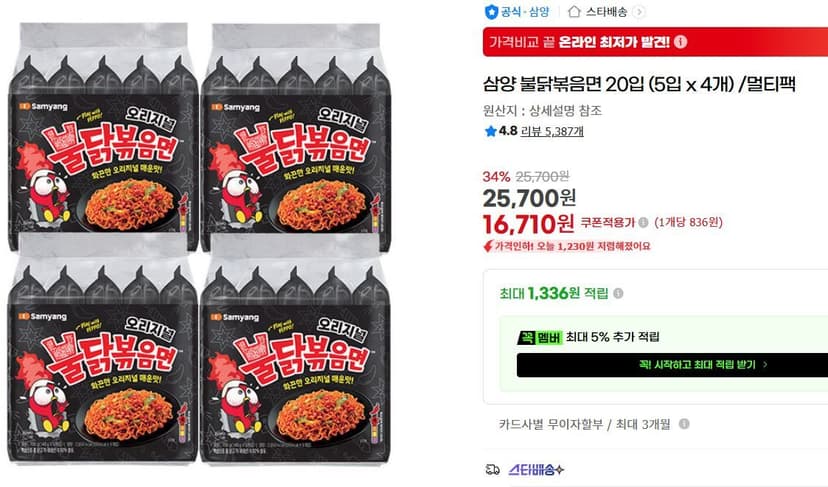Viewport: 828px width, 487px height.
Task: Click info icon next to card installment text
Action: coord(684,424)
